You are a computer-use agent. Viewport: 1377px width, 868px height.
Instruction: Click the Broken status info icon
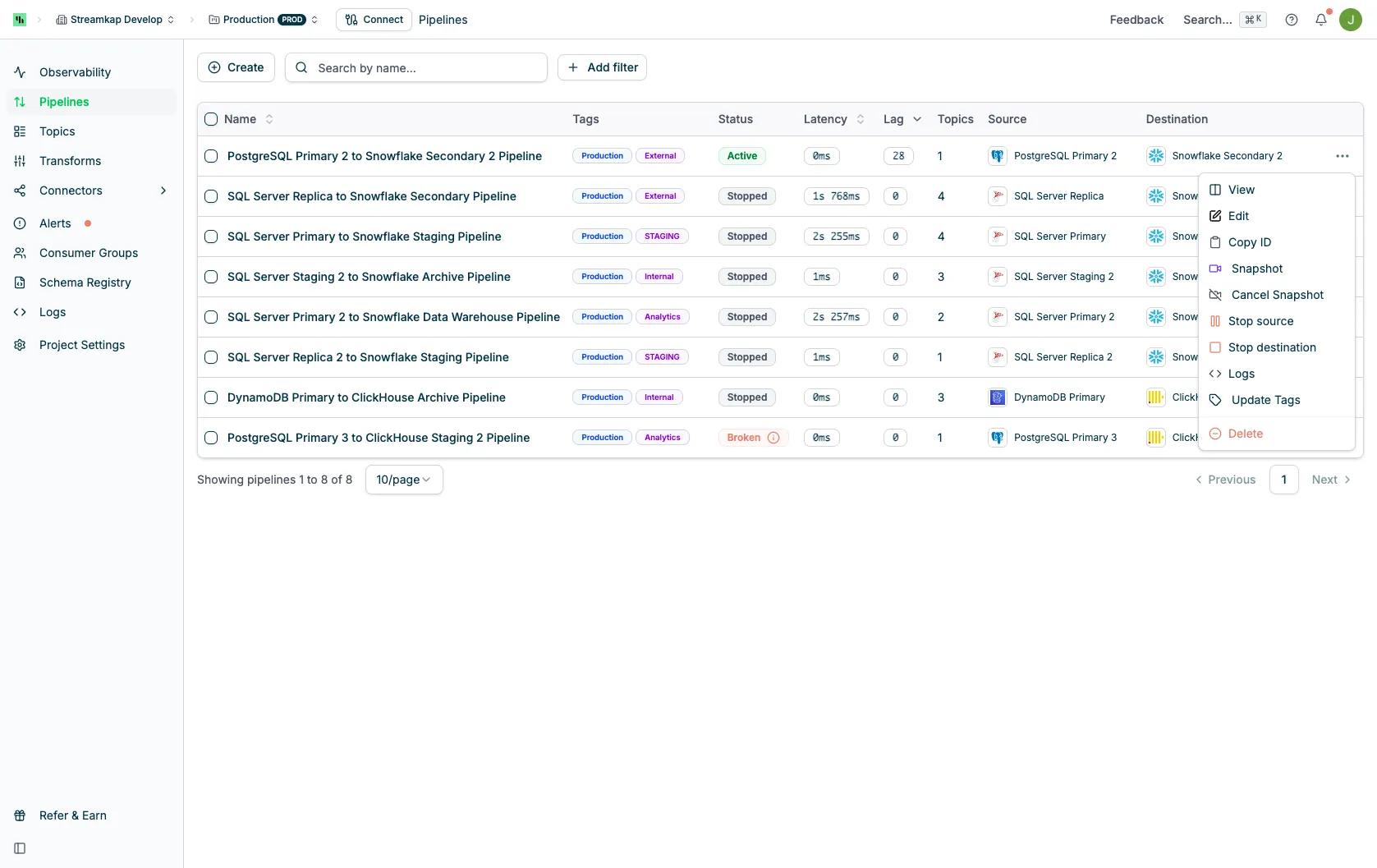tap(773, 438)
